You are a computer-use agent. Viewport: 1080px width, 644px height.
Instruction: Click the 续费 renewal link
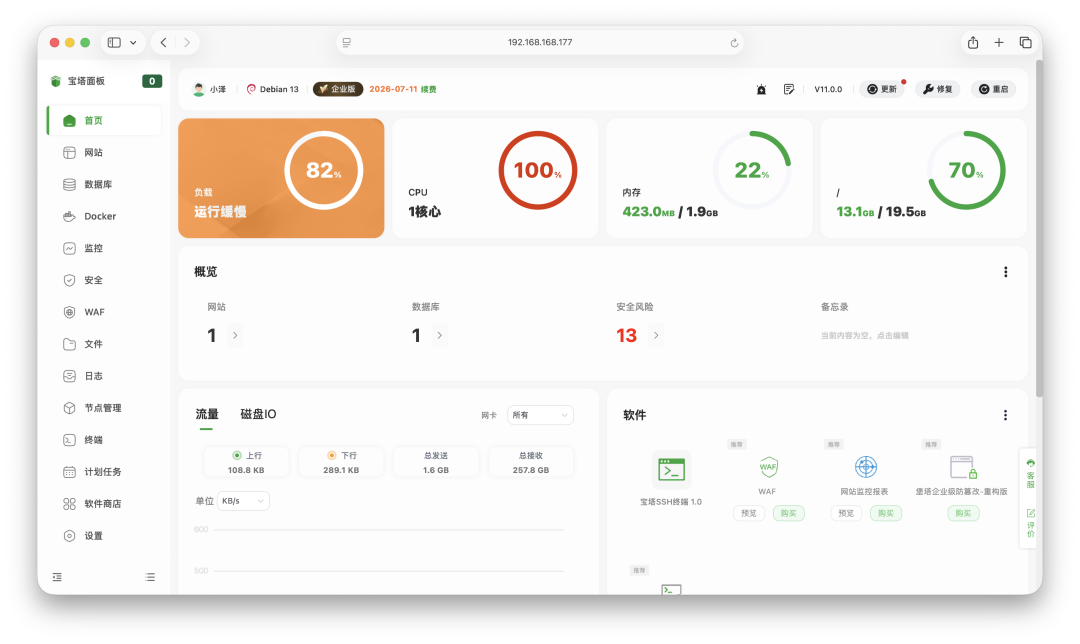point(430,89)
